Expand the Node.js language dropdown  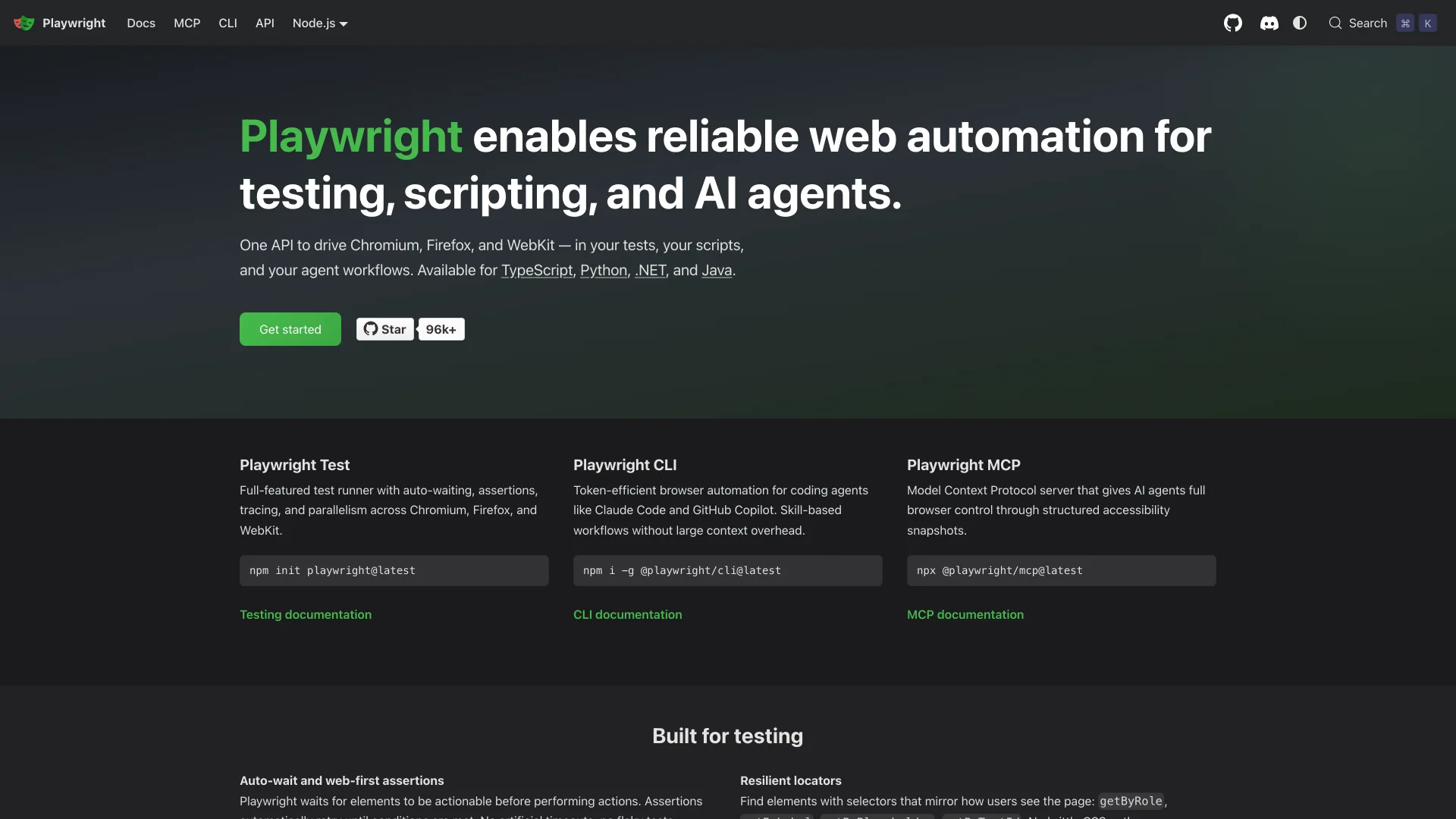(320, 23)
